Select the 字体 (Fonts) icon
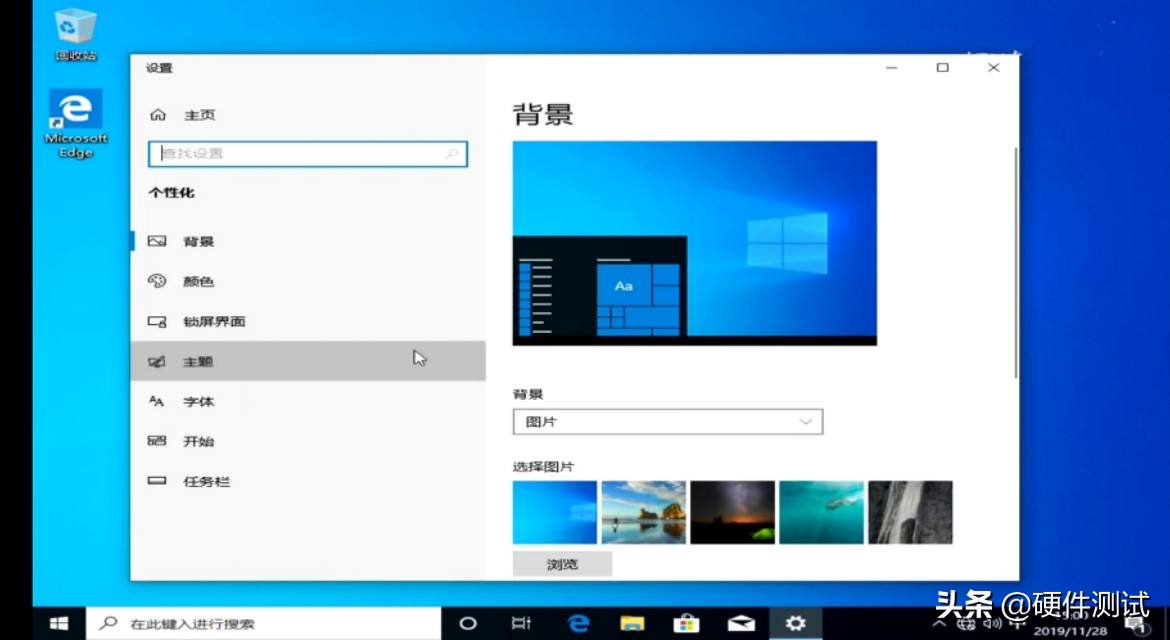The image size is (1170, 640). 157,401
